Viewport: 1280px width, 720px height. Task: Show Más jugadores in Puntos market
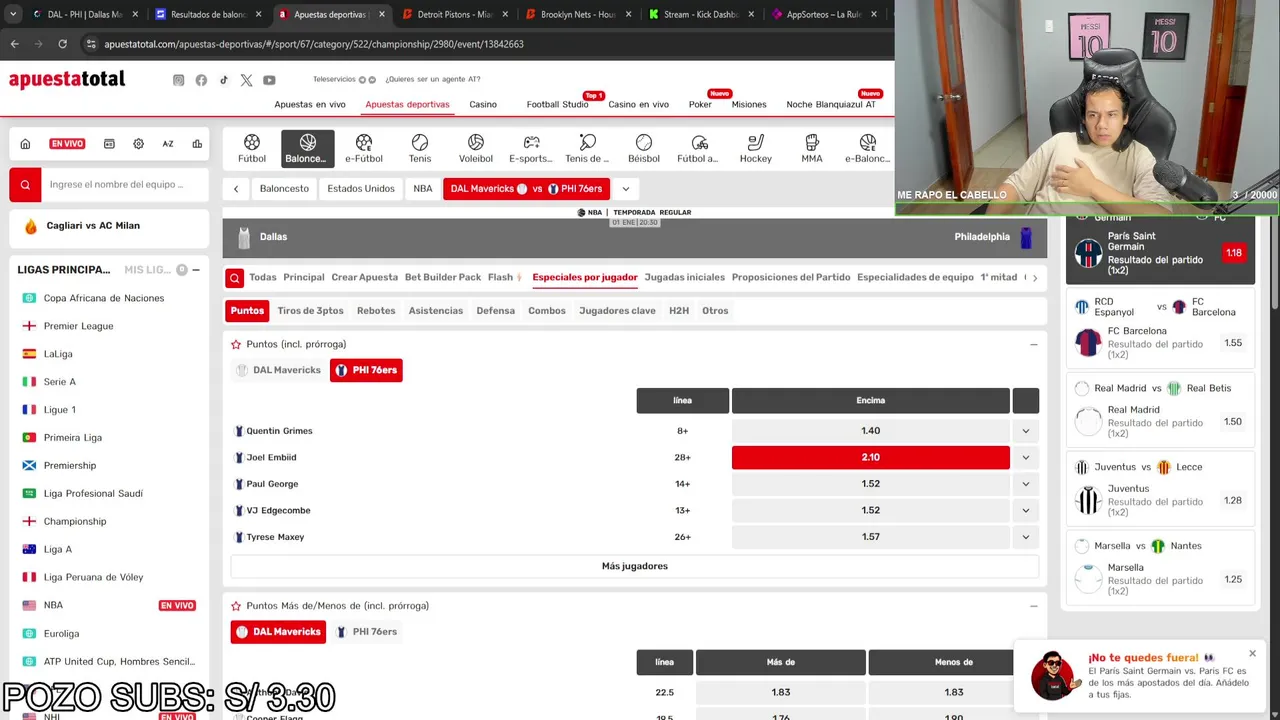tap(635, 566)
